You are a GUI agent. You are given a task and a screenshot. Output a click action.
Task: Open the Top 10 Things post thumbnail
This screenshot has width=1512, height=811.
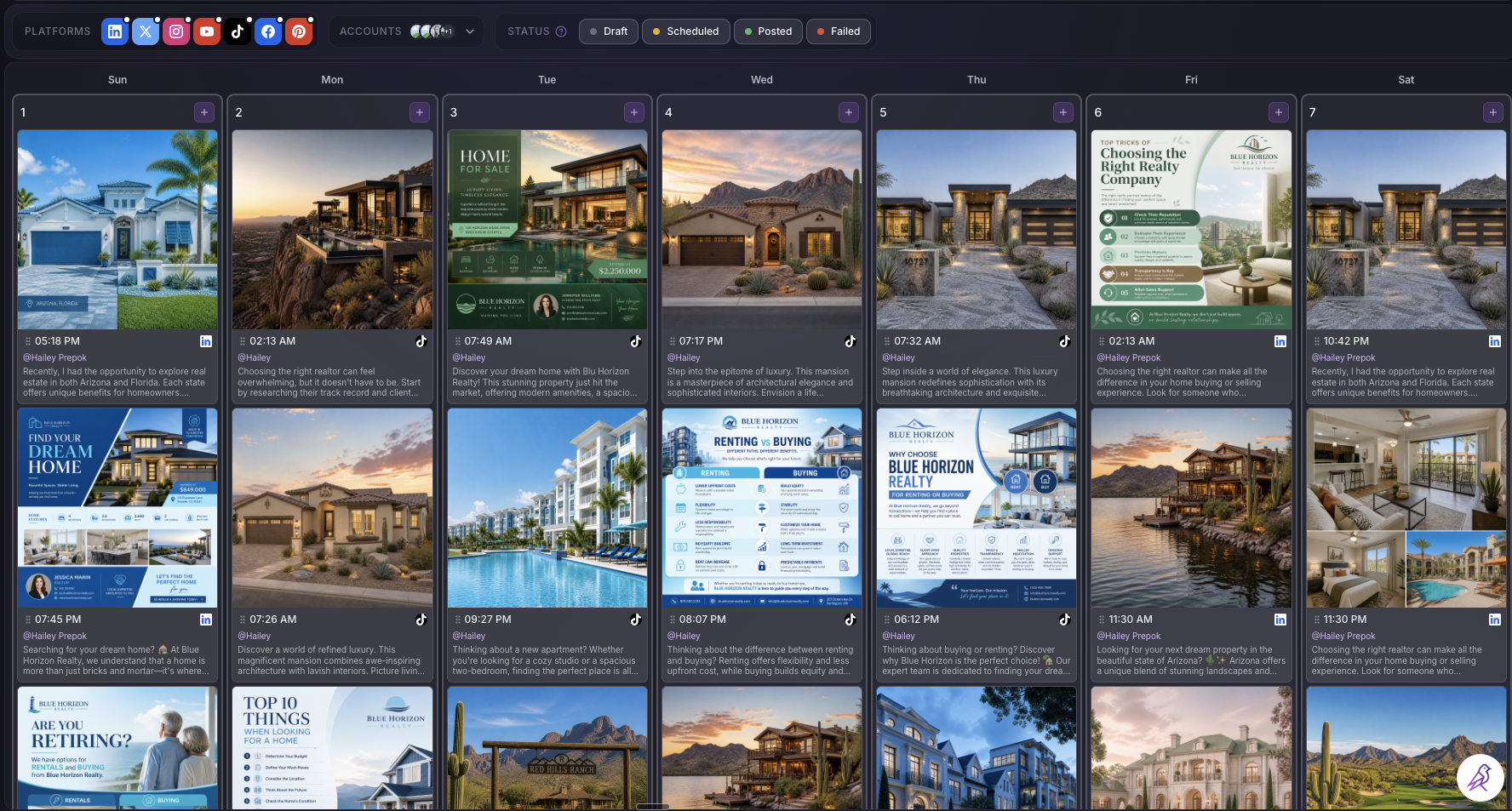point(332,748)
